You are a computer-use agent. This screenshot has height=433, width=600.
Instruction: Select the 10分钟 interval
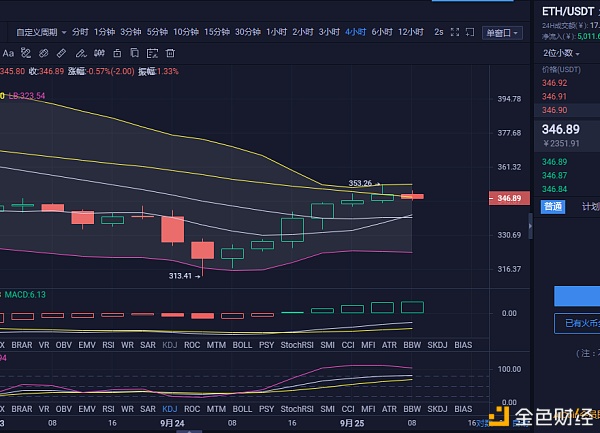tap(186, 32)
